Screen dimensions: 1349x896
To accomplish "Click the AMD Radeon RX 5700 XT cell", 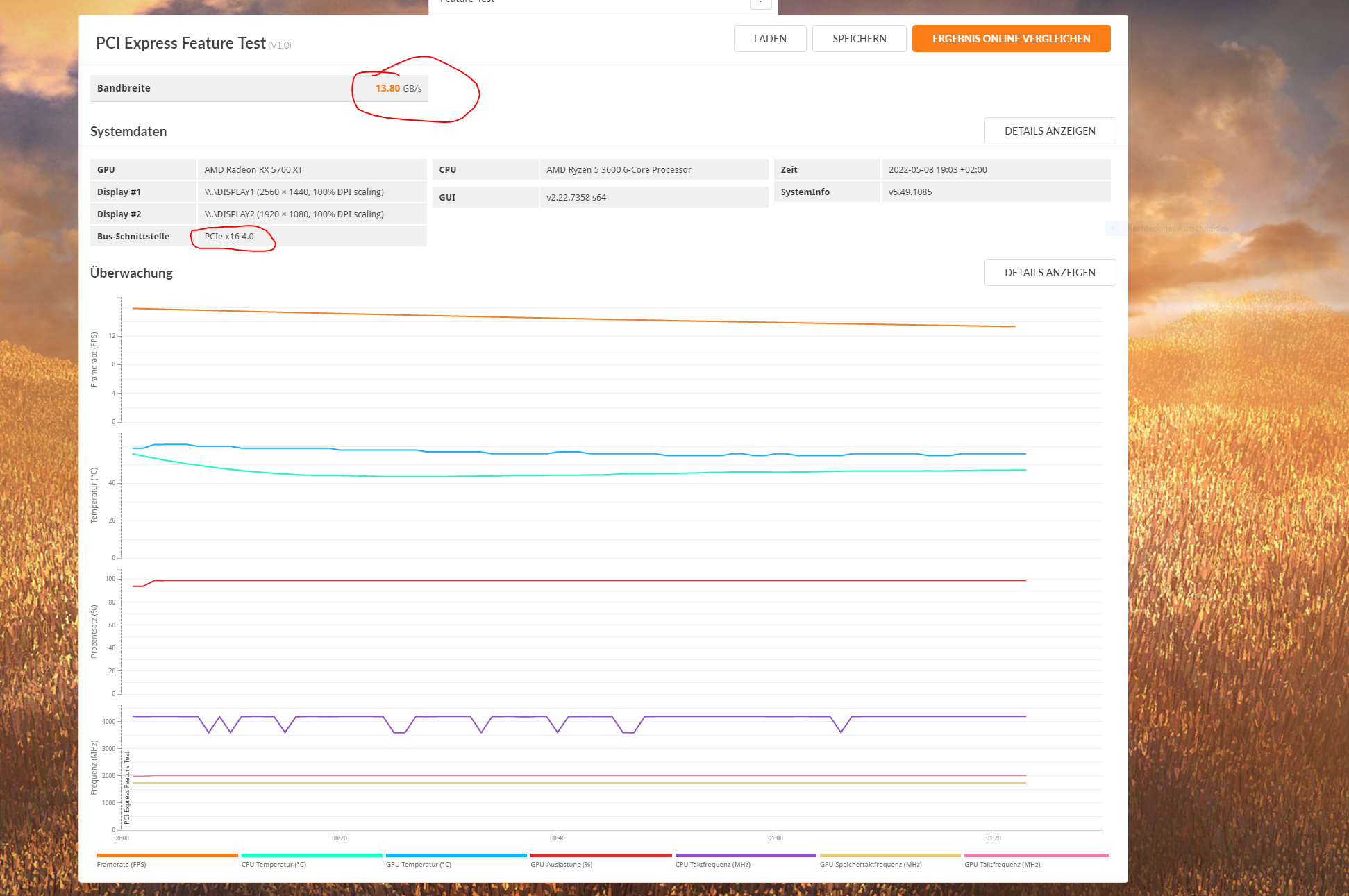I will [253, 170].
